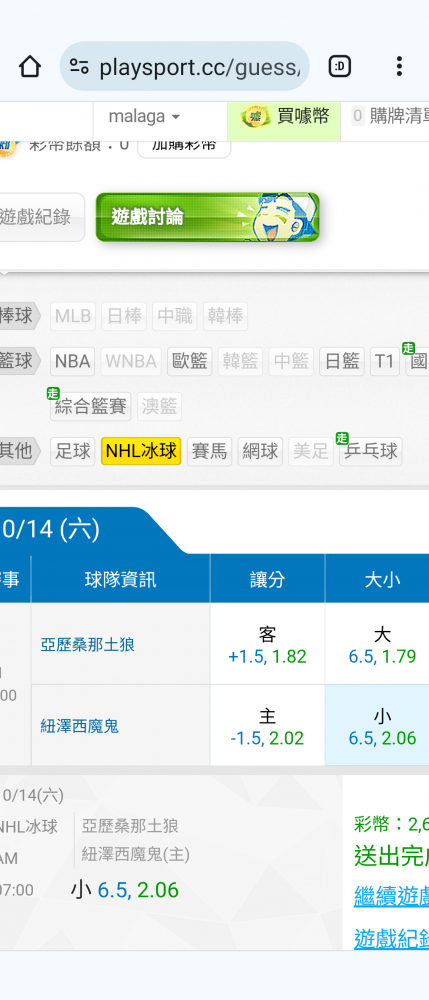The height and width of the screenshot is (1000, 429).
Task: Click the 加購彩幣 button
Action: tap(184, 146)
